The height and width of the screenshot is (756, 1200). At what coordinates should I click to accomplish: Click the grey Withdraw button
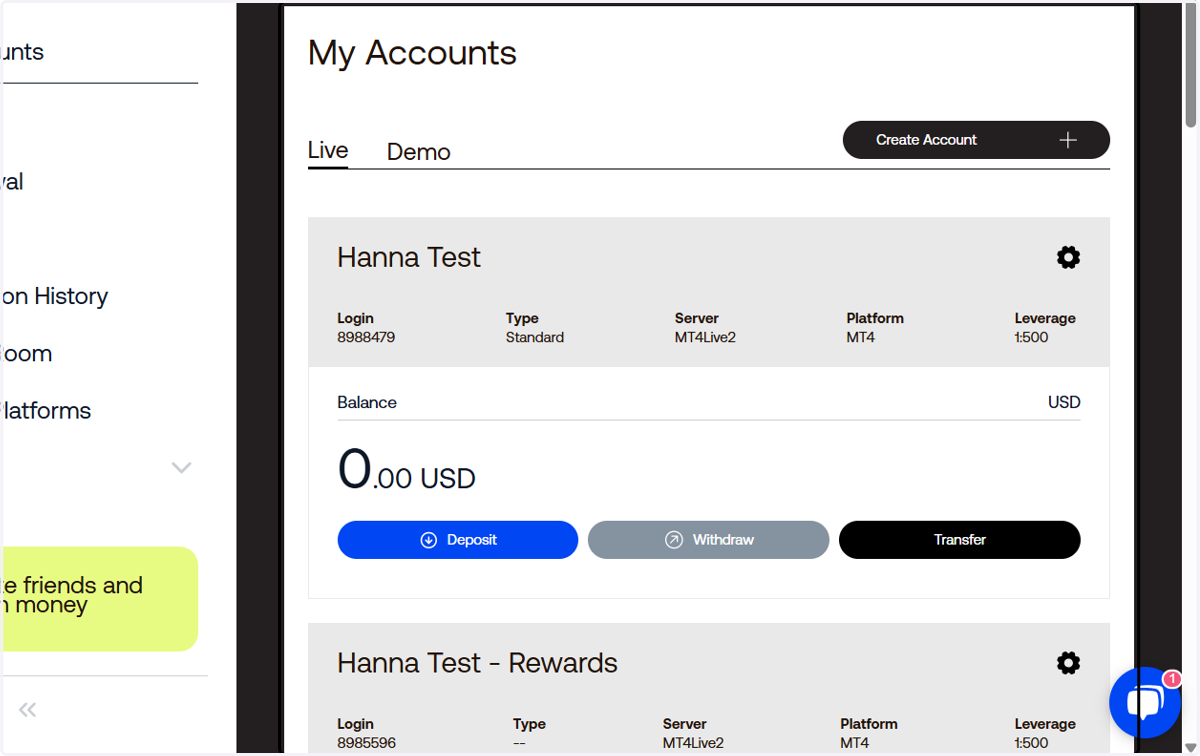pos(708,540)
